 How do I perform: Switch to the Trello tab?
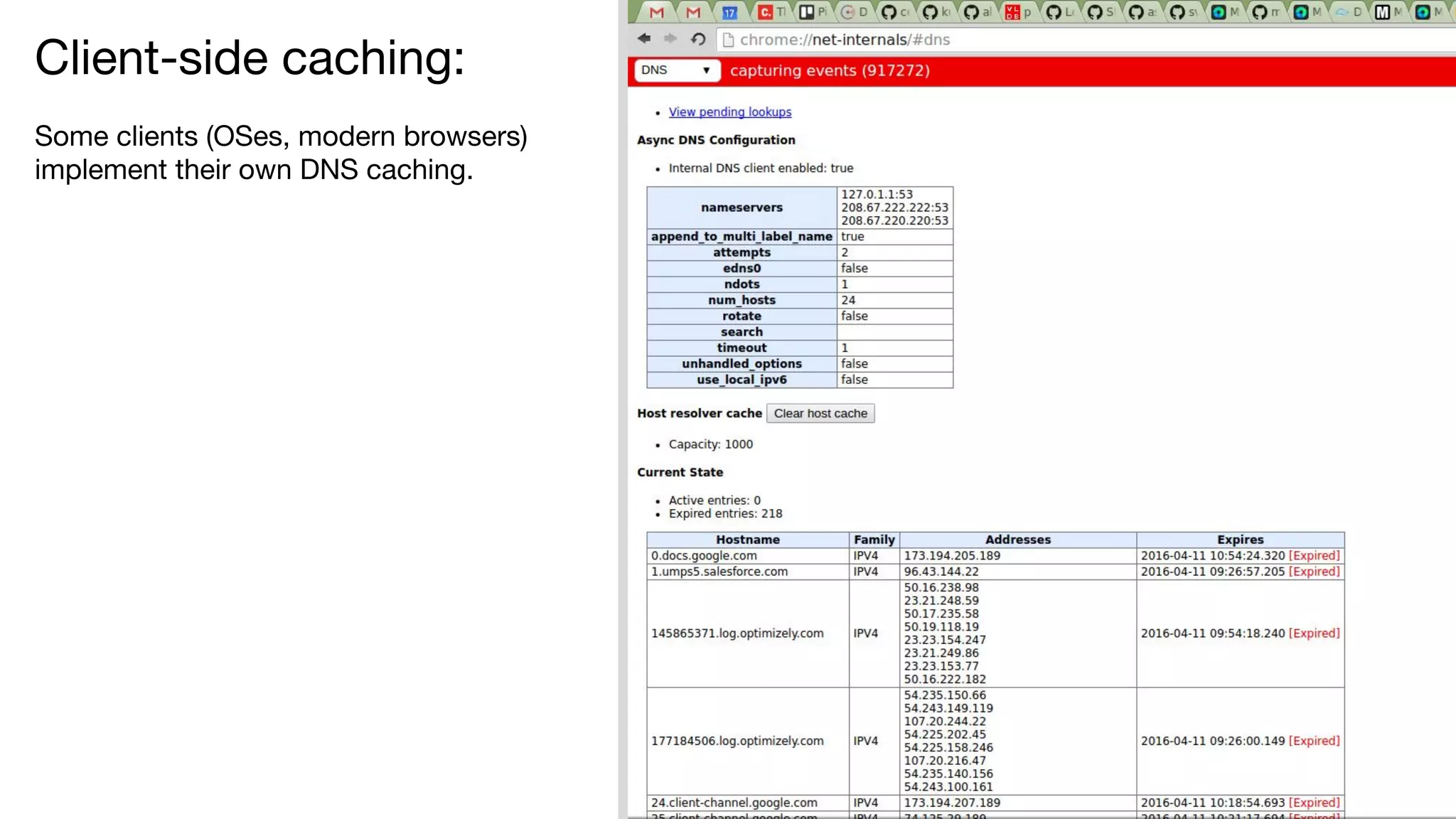[813, 12]
